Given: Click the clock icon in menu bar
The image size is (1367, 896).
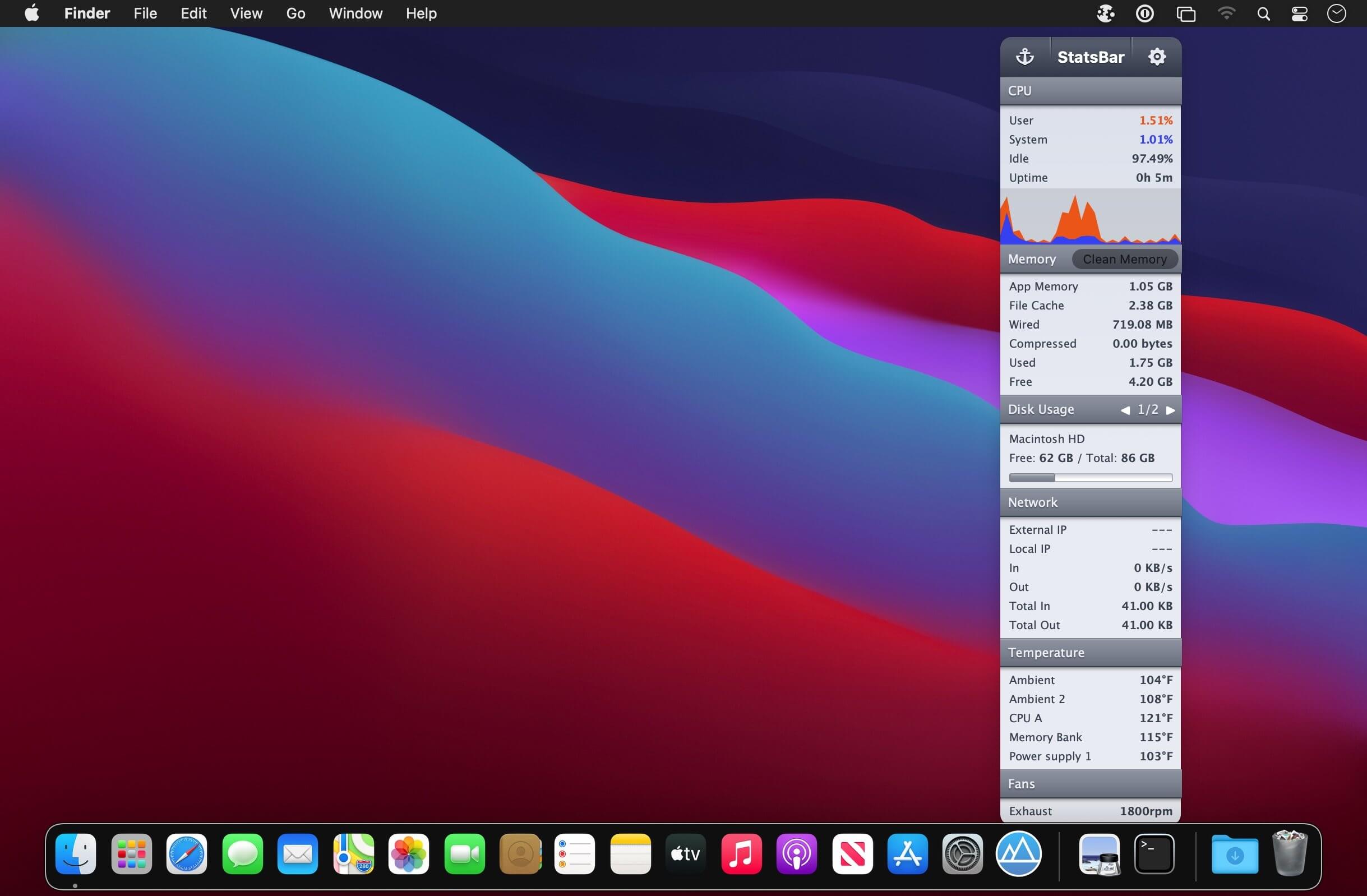Looking at the screenshot, I should coord(1336,13).
